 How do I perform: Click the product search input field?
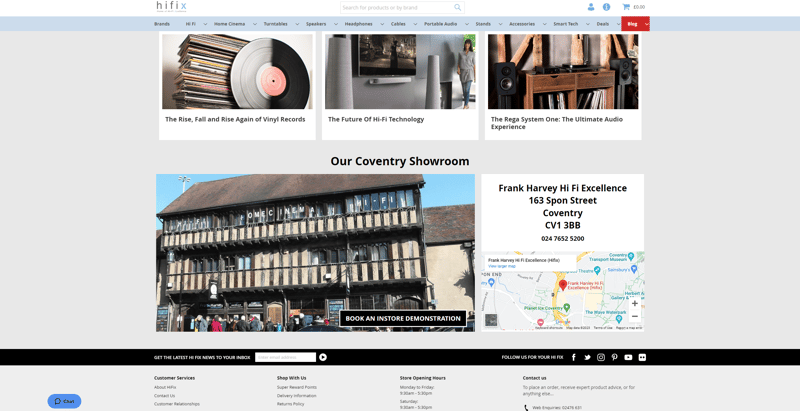396,8
